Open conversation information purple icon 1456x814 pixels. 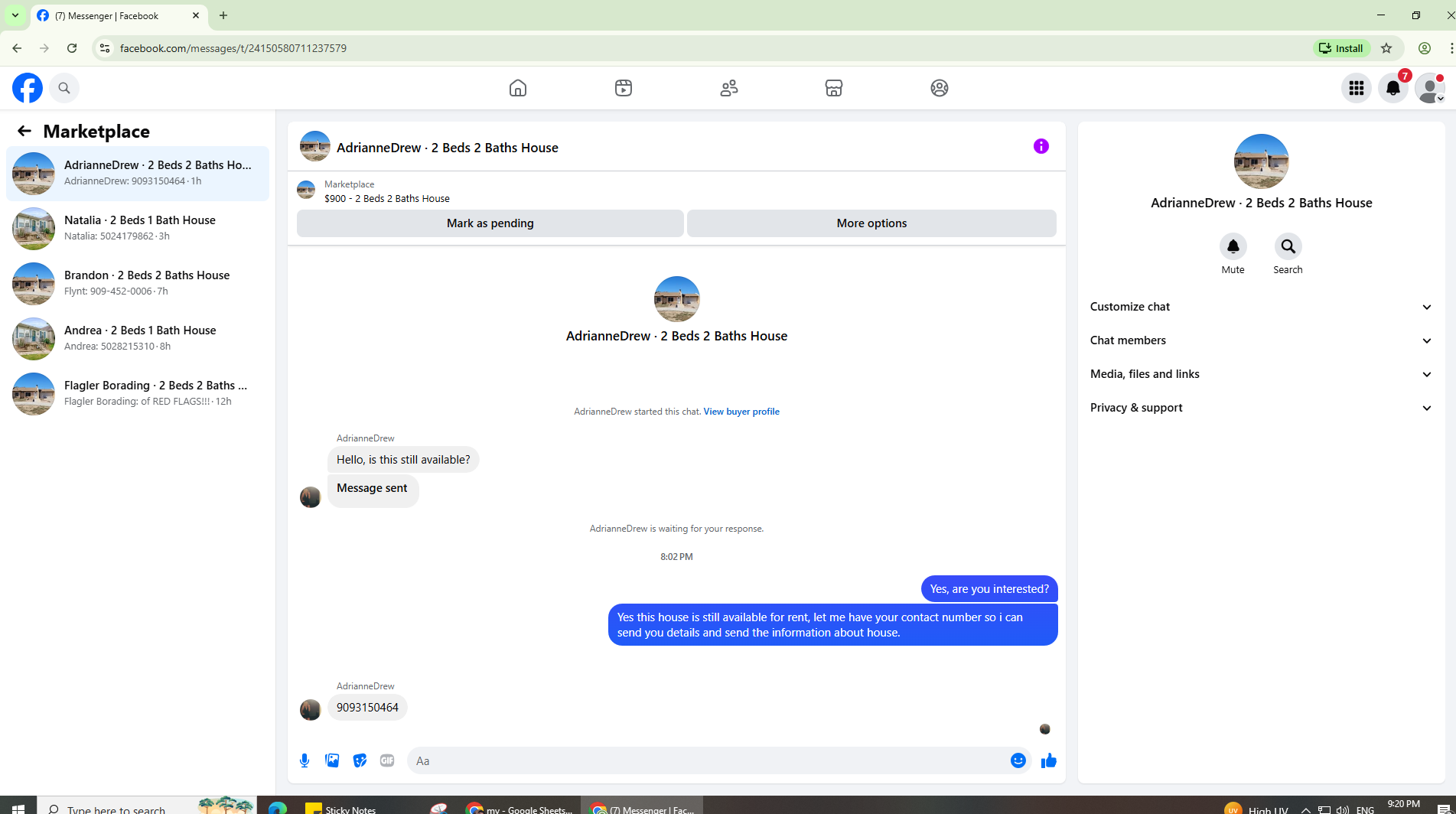click(1041, 146)
